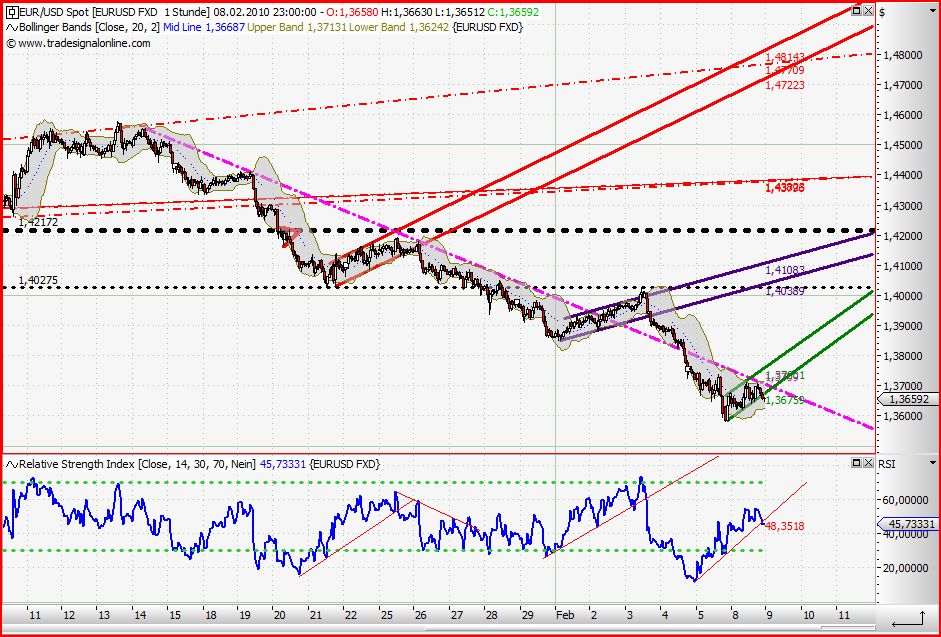Open the dropdown arrow next to the RSI scale
This screenshot has height=637, width=941.
tap(933, 462)
